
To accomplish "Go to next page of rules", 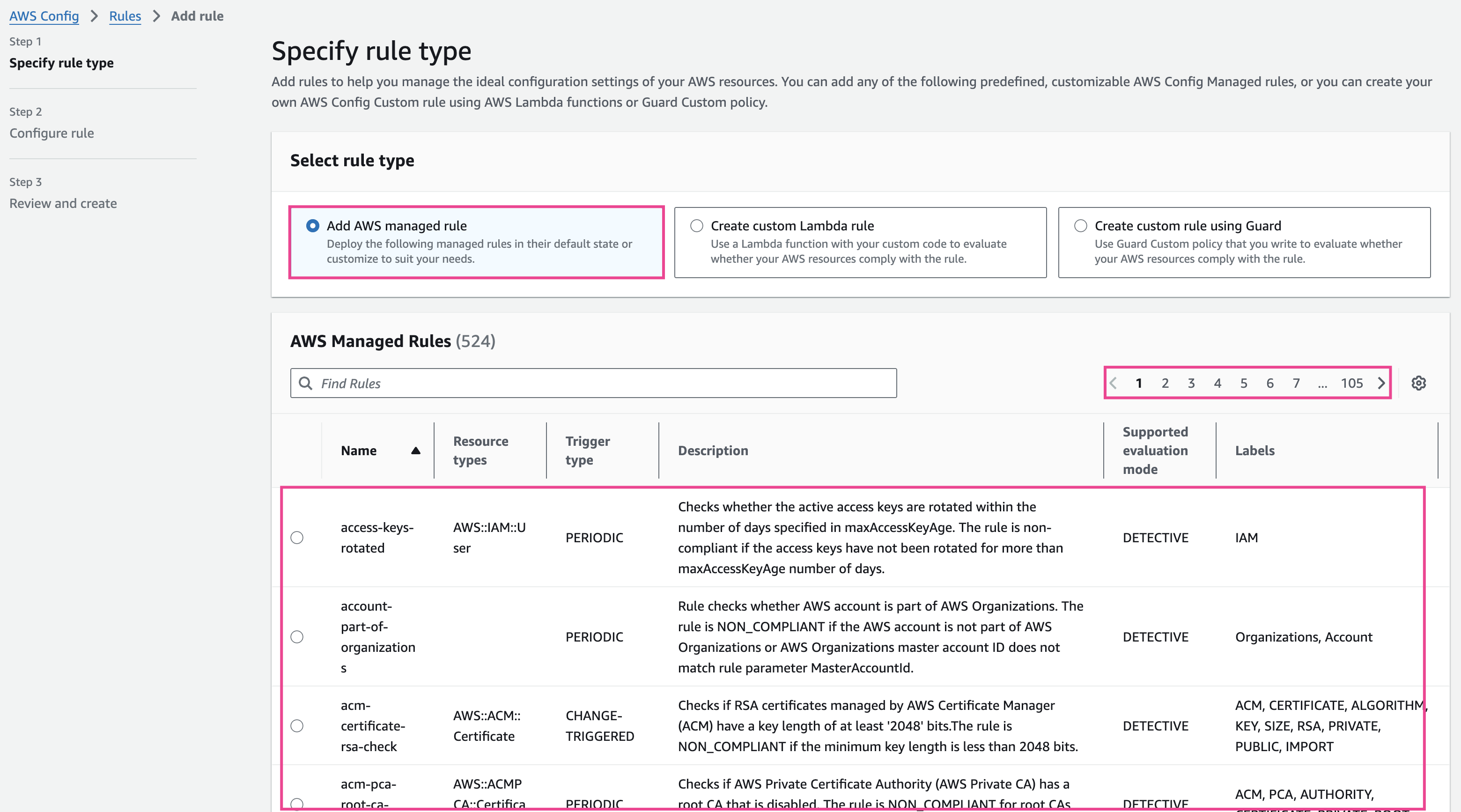I will coord(1381,384).
